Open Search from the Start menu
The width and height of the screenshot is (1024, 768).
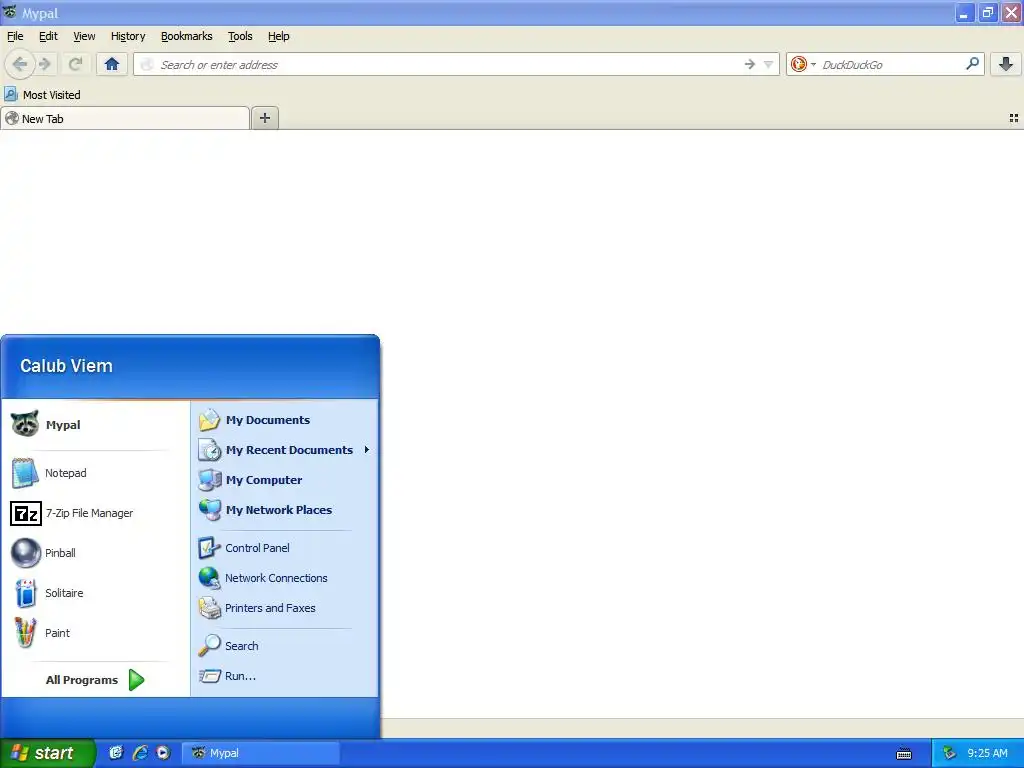click(284, 646)
